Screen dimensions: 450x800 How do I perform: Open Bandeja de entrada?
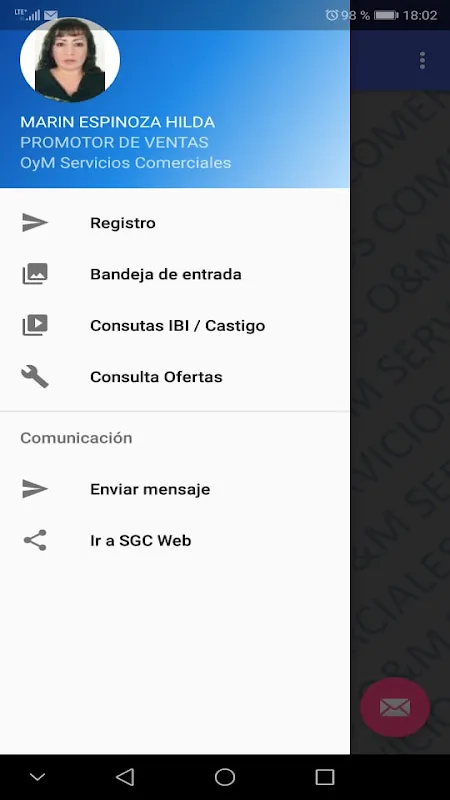point(175,274)
